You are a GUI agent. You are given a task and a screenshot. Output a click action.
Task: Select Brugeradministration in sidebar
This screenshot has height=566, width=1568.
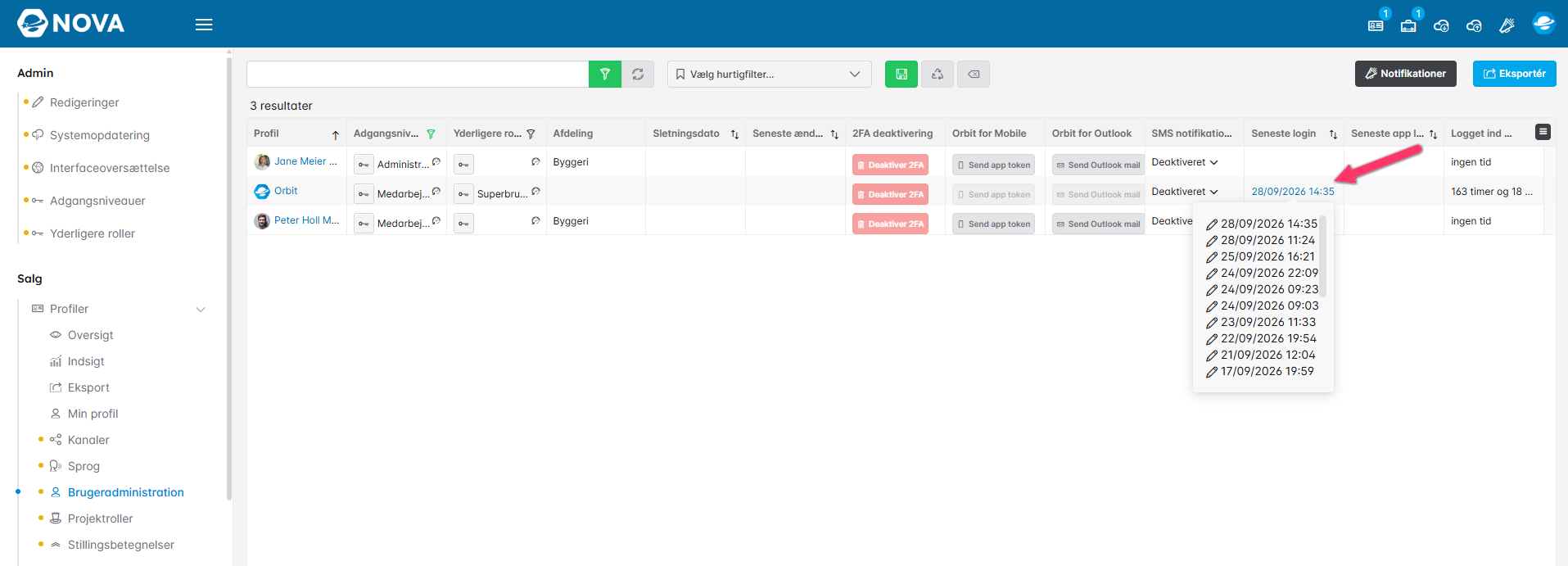[125, 492]
